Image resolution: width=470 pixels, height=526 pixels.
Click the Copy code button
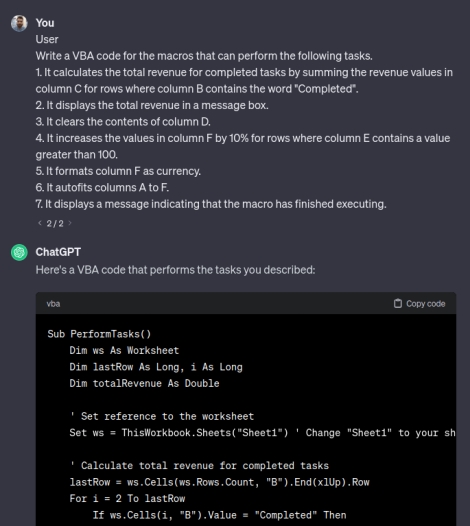tap(419, 304)
